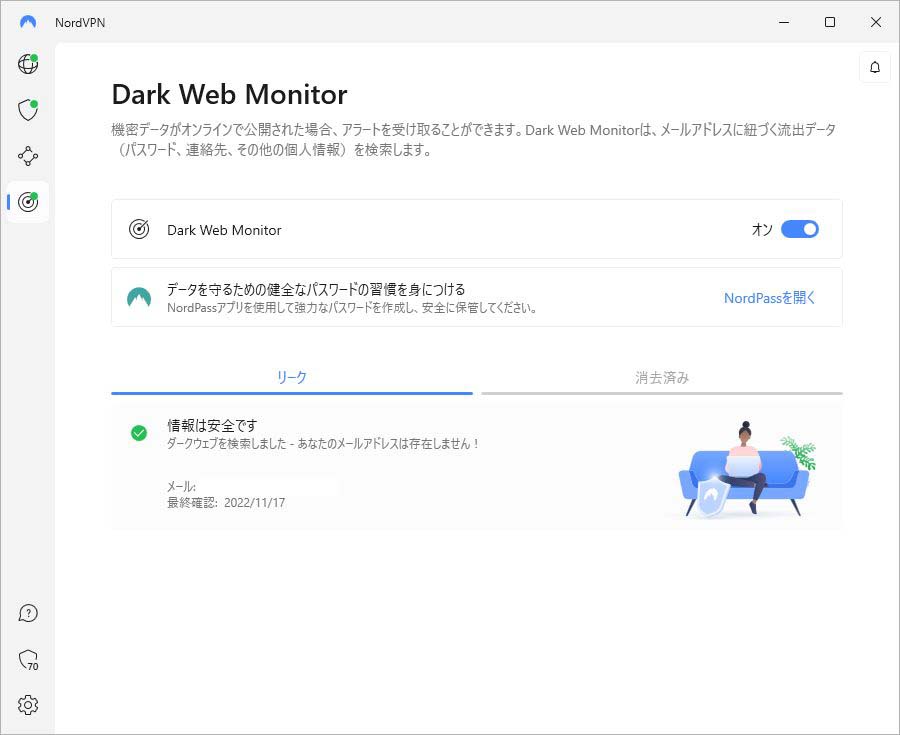Turn off the Dark Web Monitor switch
The height and width of the screenshot is (735, 900).
[800, 230]
